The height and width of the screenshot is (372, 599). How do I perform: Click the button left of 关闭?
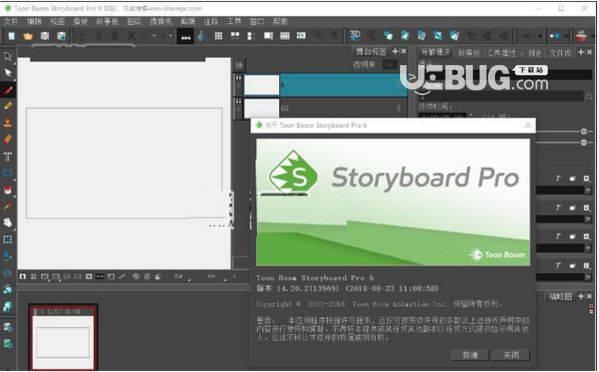pos(470,355)
